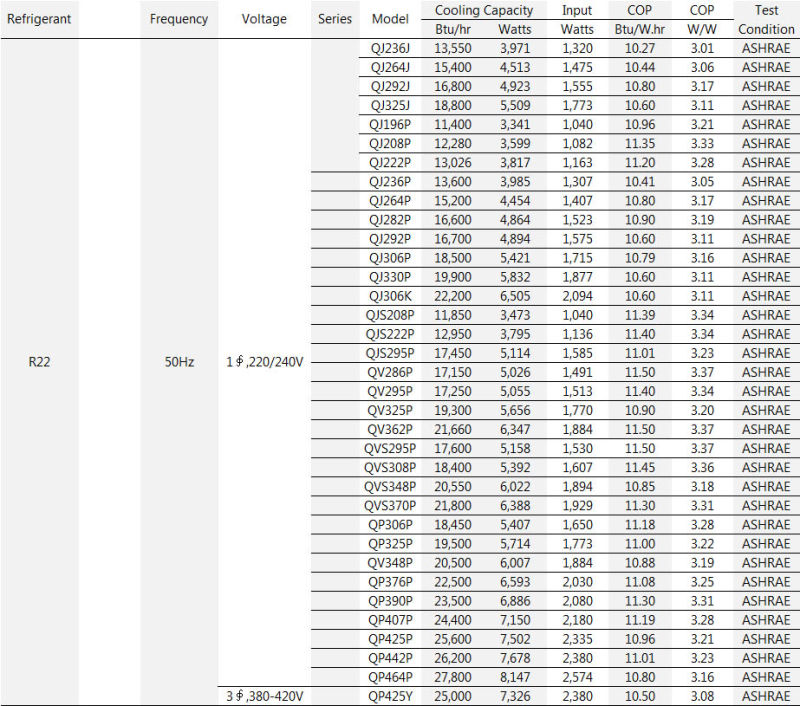Click the 3.08 COP W/W value
The height and width of the screenshot is (706, 800).
pyautogui.click(x=702, y=696)
